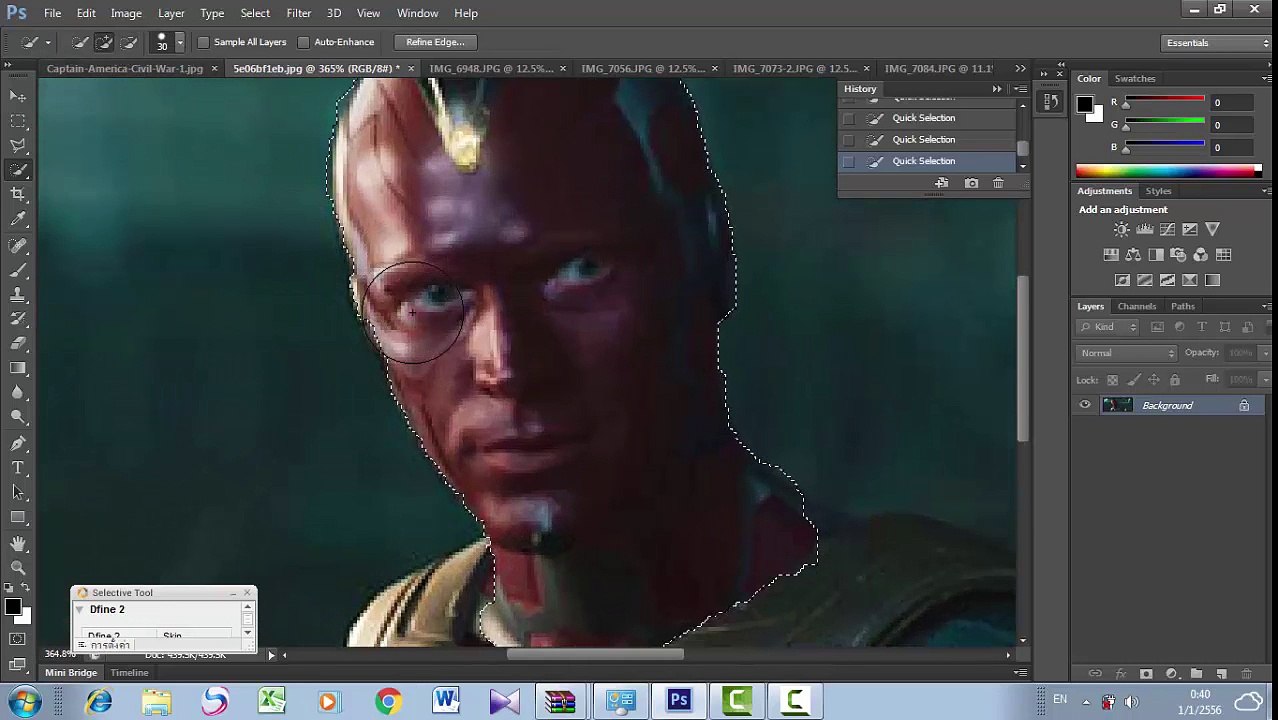Close the IMG_6948.JPG document tab

(x=563, y=69)
